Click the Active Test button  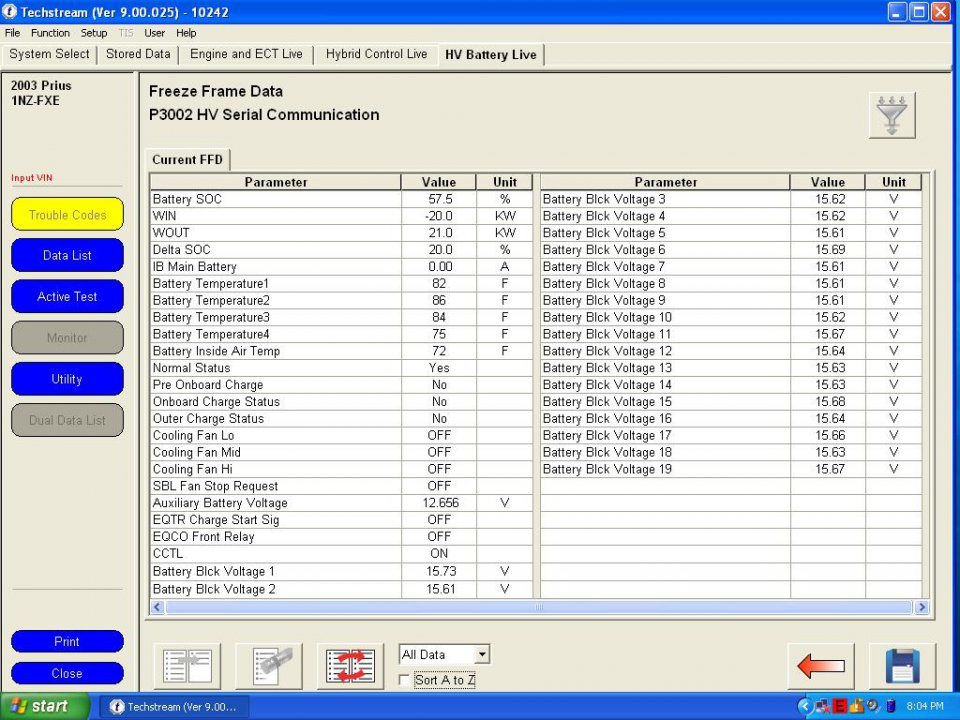[67, 296]
